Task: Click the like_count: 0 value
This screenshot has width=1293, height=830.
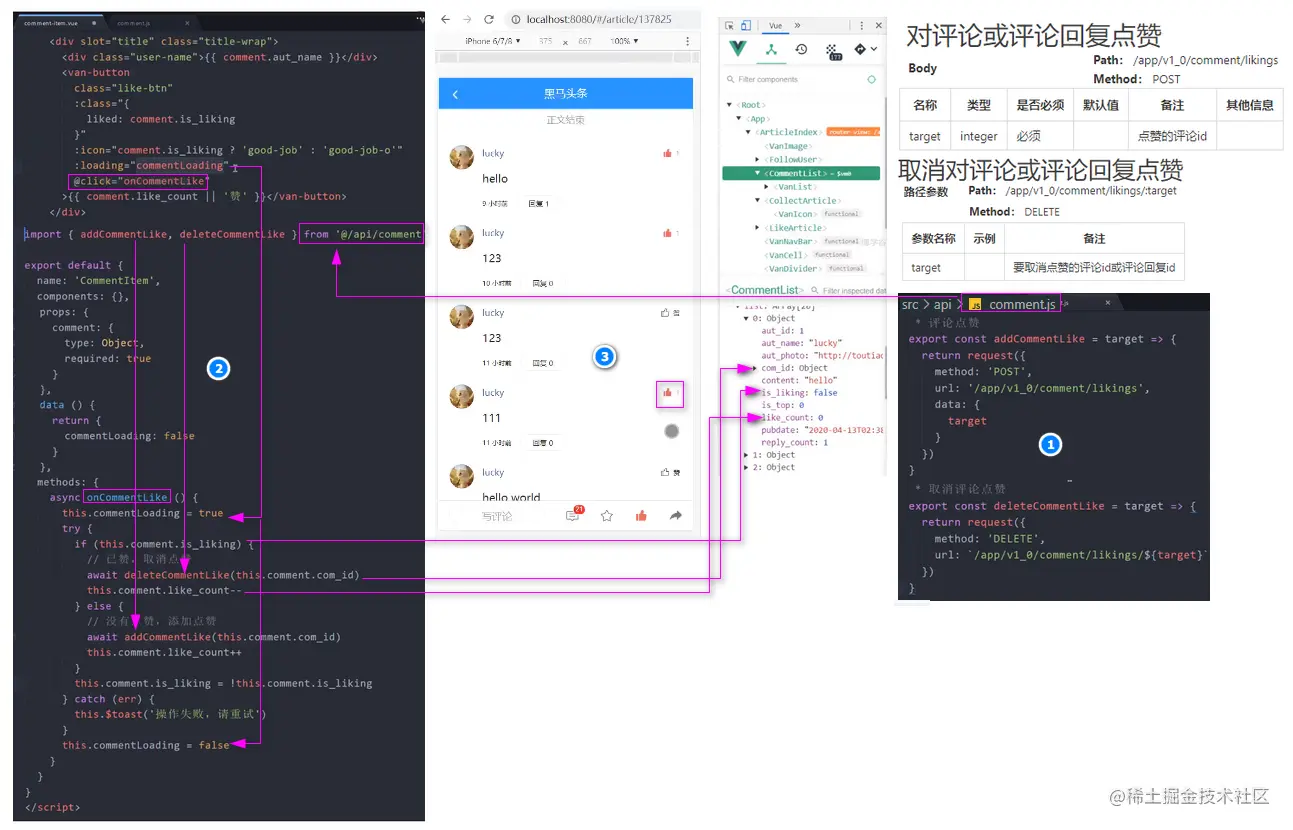Action: 820,418
